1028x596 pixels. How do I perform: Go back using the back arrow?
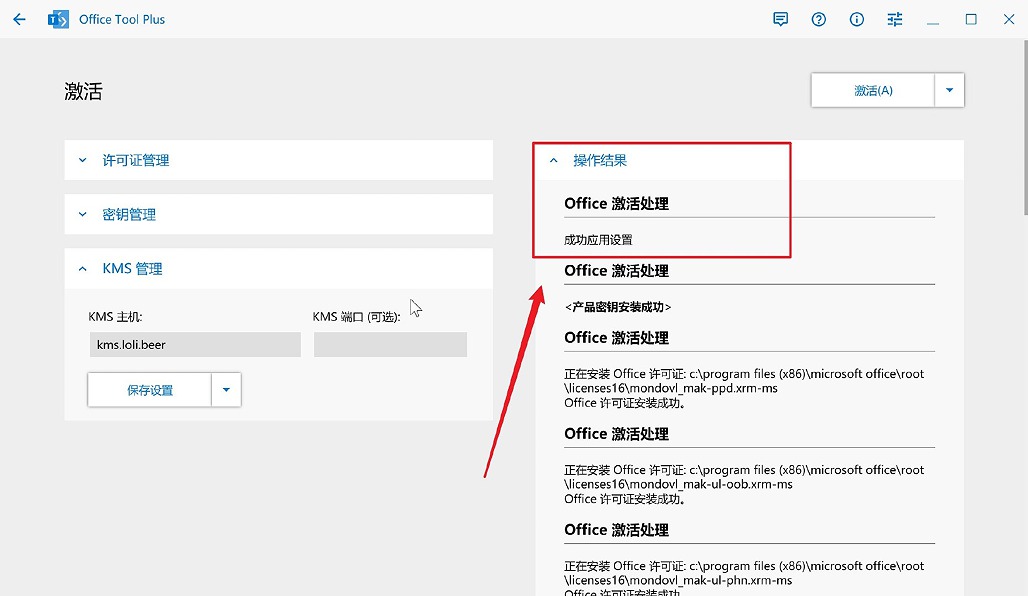click(20, 20)
